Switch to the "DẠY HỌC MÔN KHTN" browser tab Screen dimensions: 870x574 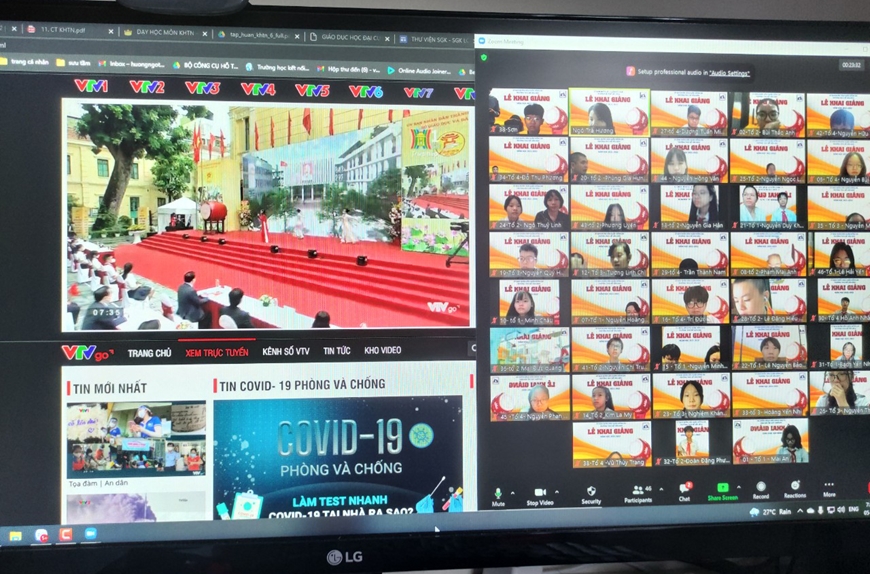(165, 33)
